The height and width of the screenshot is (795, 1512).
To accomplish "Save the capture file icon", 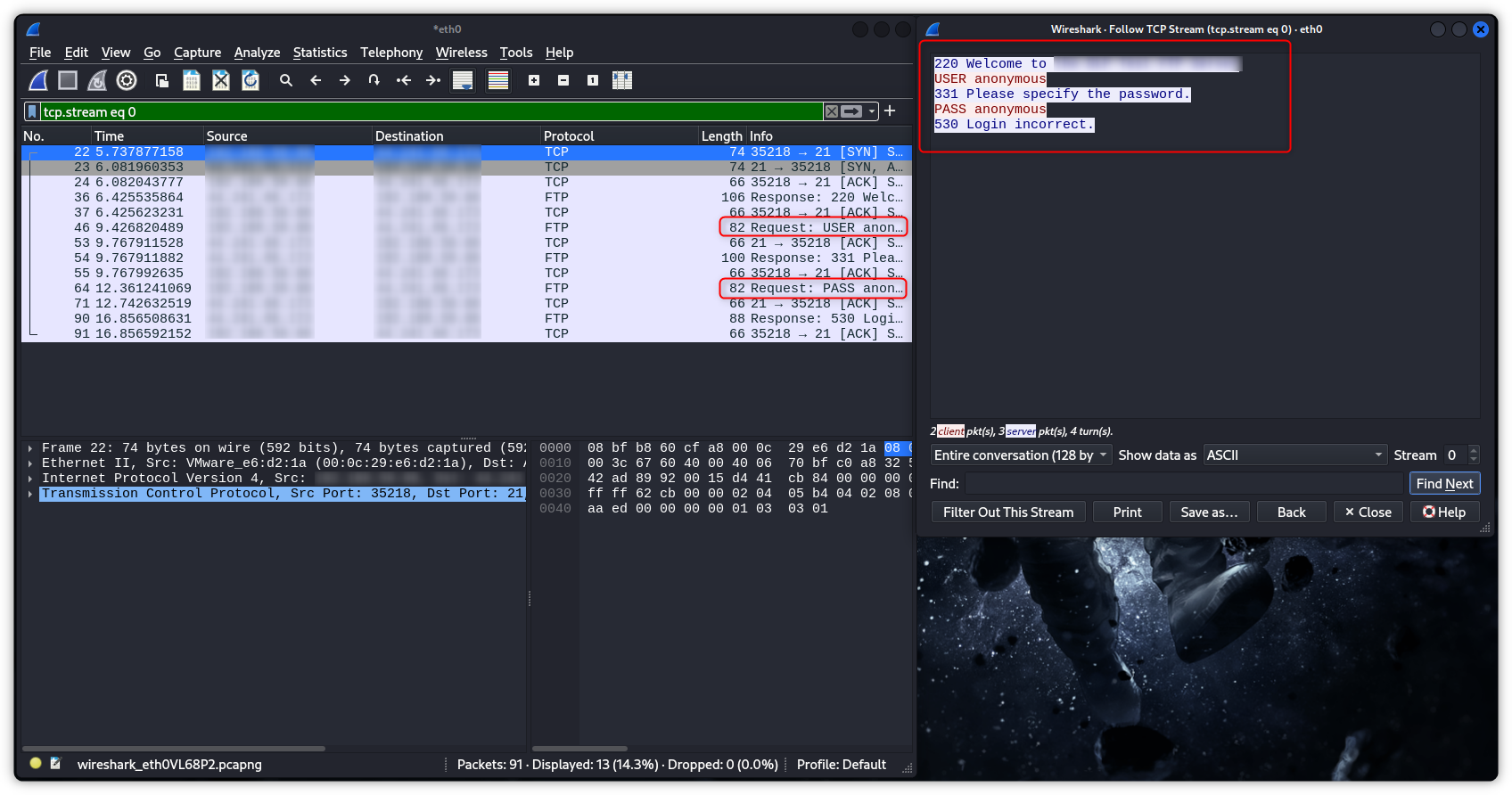I will 192,80.
